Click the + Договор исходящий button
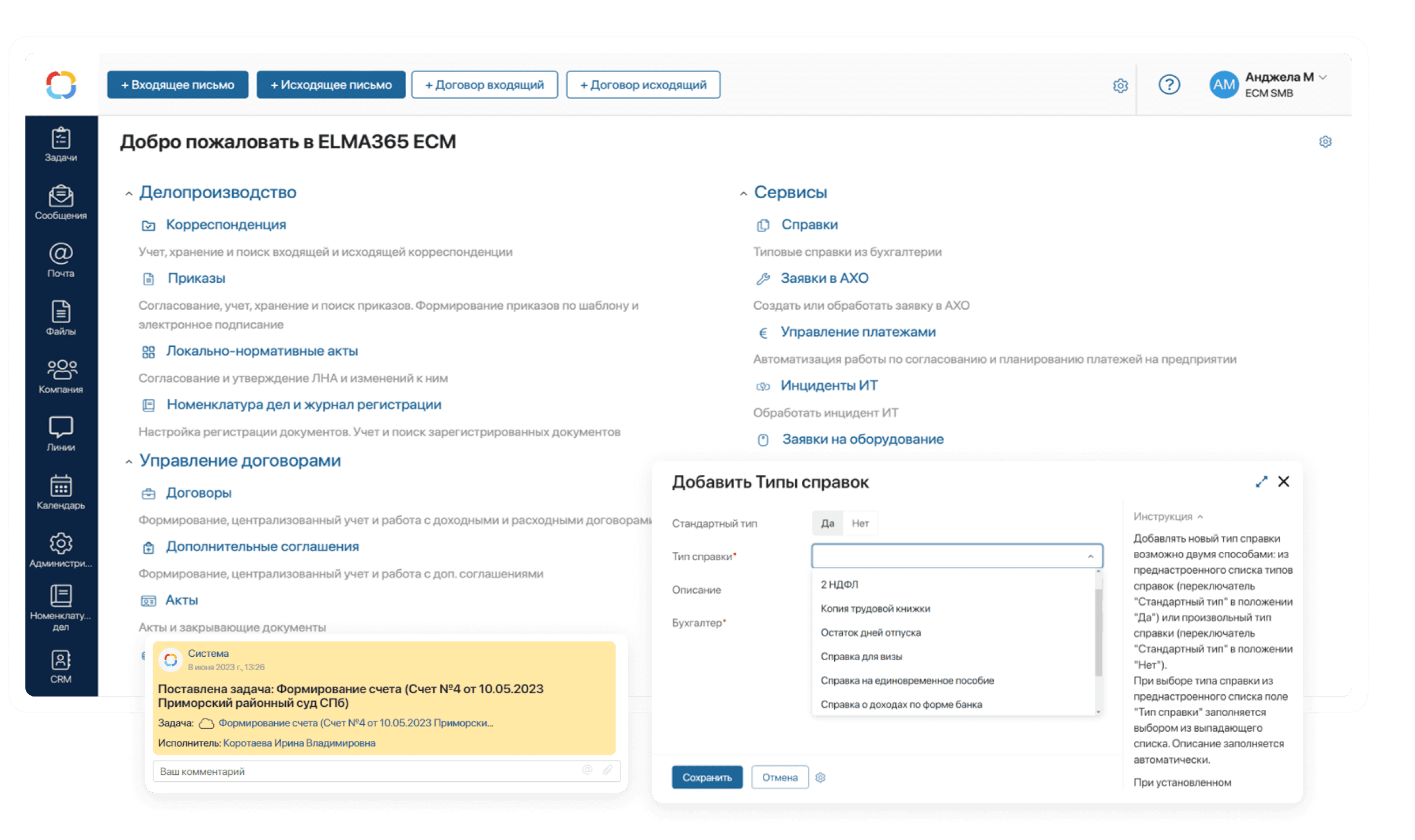Image resolution: width=1415 pixels, height=840 pixels. pyautogui.click(x=643, y=85)
